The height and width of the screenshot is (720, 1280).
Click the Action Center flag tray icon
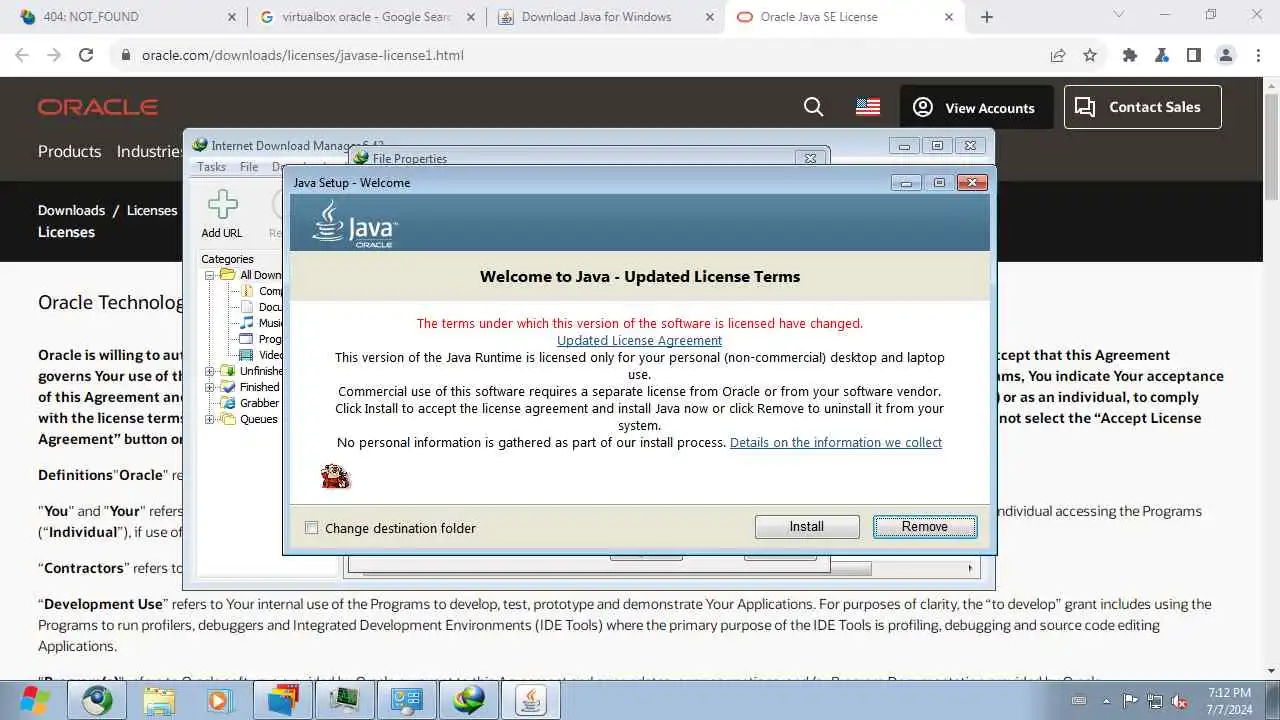[1131, 701]
